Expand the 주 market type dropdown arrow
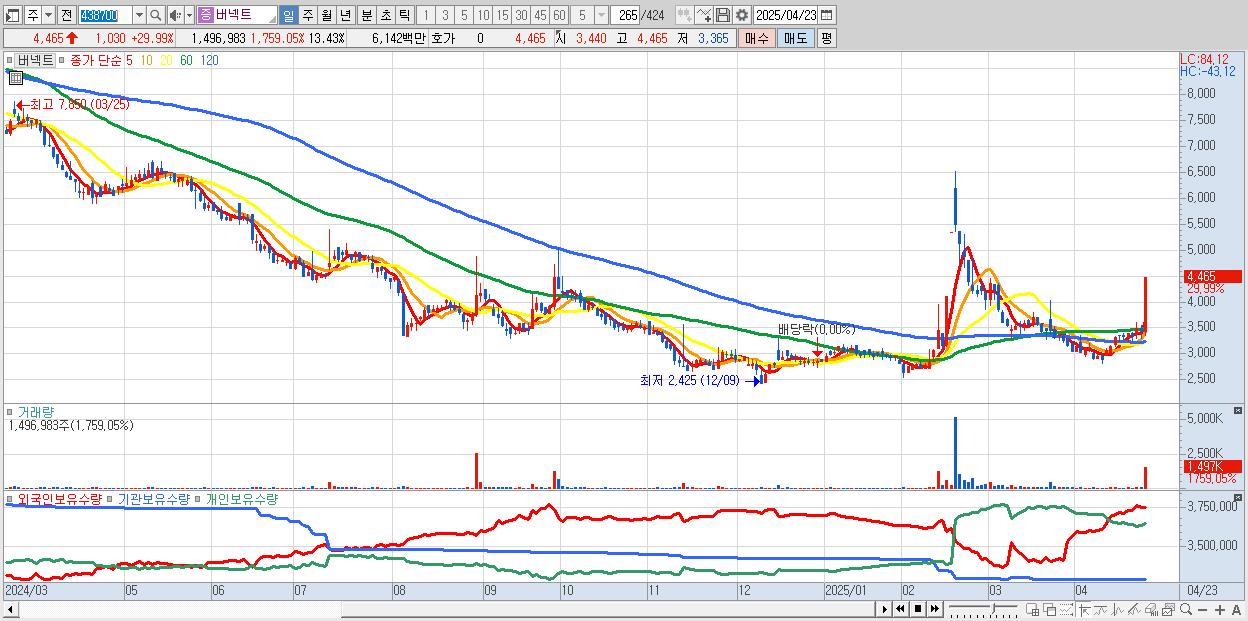Screen dimensions: 1248x621 [x=48, y=15]
